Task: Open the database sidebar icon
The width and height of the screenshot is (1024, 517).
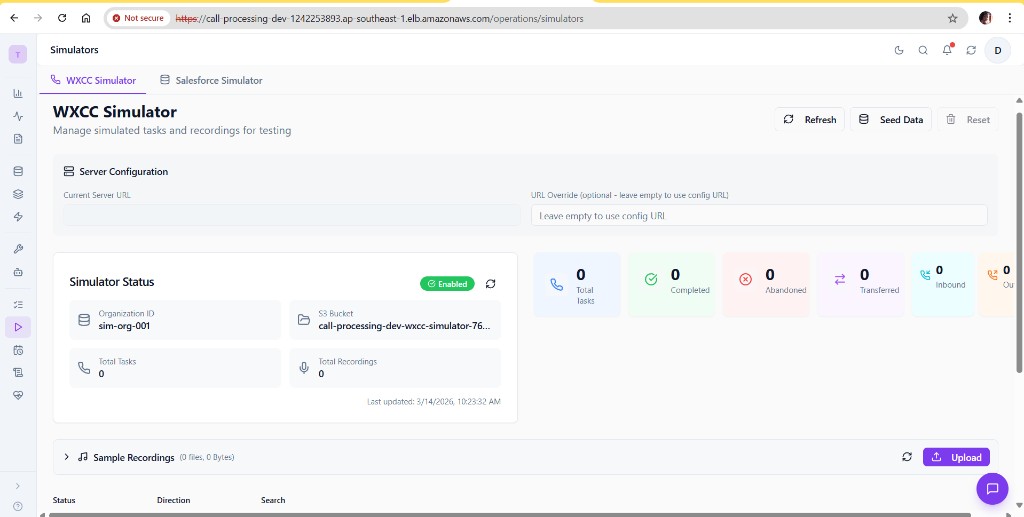Action: pos(18,172)
